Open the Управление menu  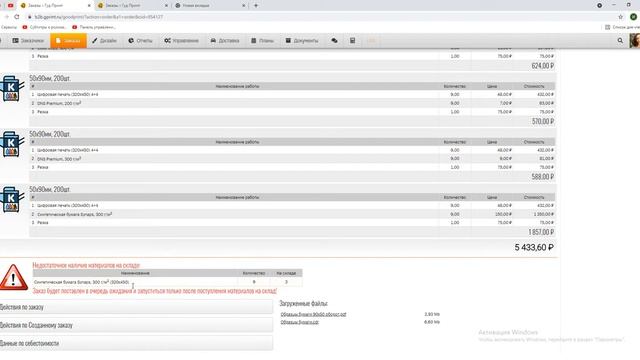pyautogui.click(x=182, y=41)
